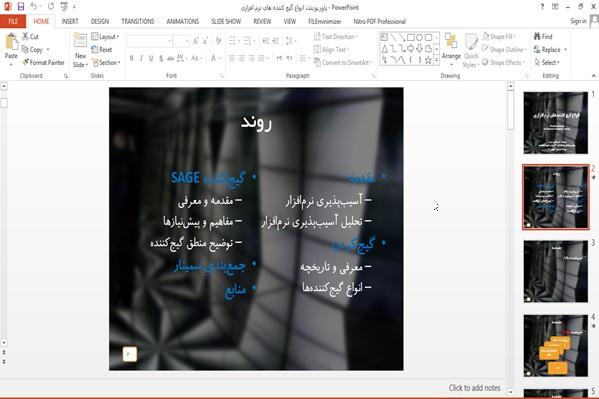Click the Sign in link
The height and width of the screenshot is (399, 599).
[578, 21]
